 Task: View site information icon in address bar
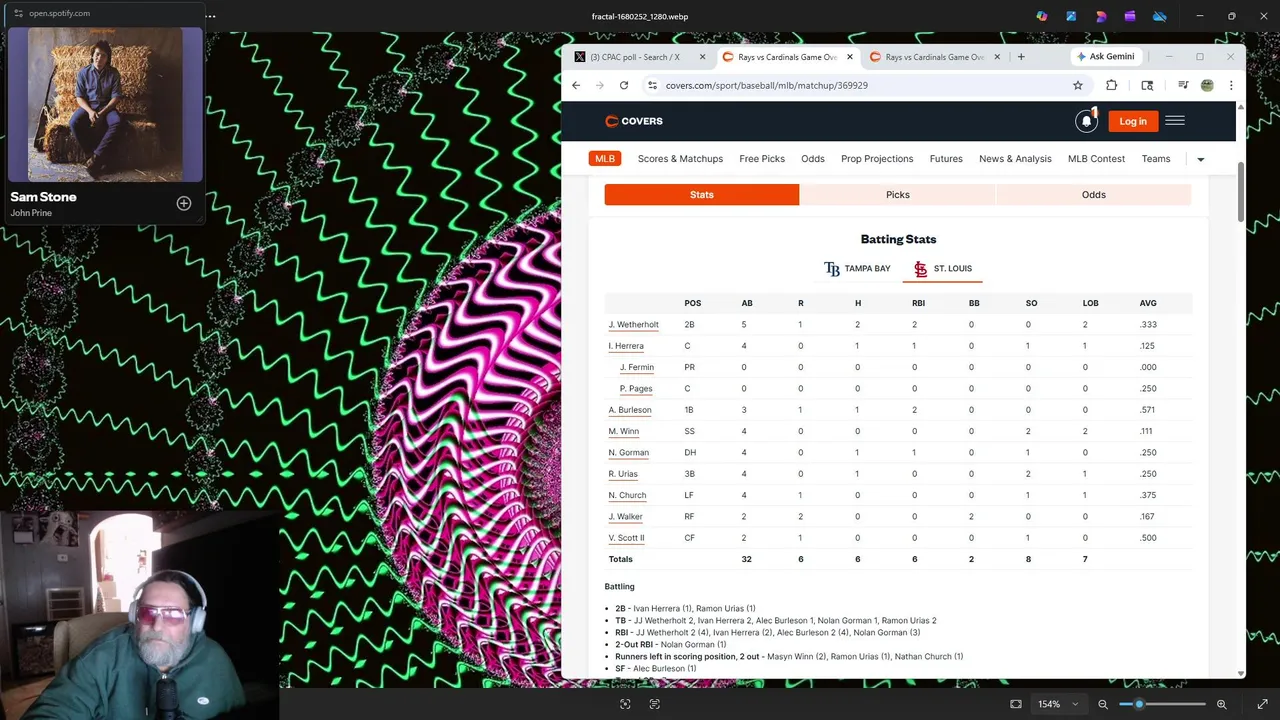pyautogui.click(x=653, y=85)
